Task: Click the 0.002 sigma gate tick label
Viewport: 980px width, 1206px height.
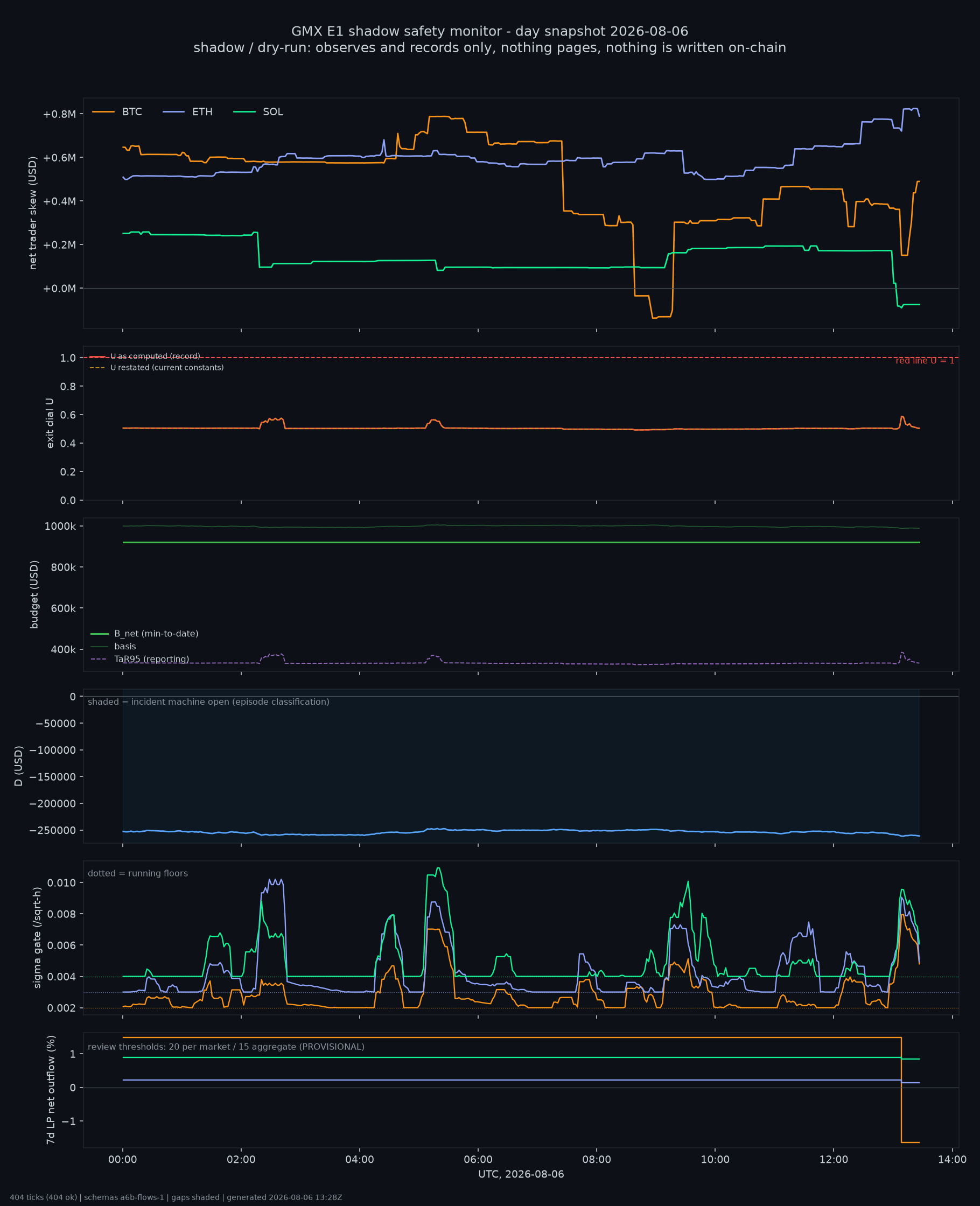Action: [x=62, y=1008]
